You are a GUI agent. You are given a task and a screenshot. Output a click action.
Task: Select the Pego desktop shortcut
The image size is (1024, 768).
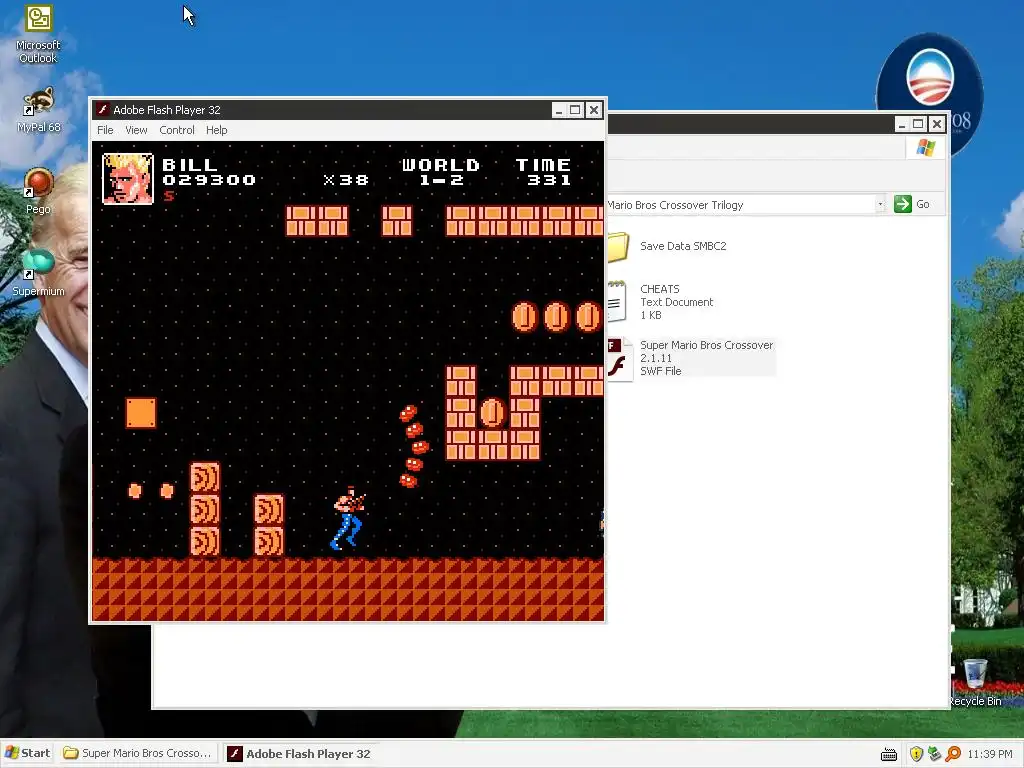(38, 183)
